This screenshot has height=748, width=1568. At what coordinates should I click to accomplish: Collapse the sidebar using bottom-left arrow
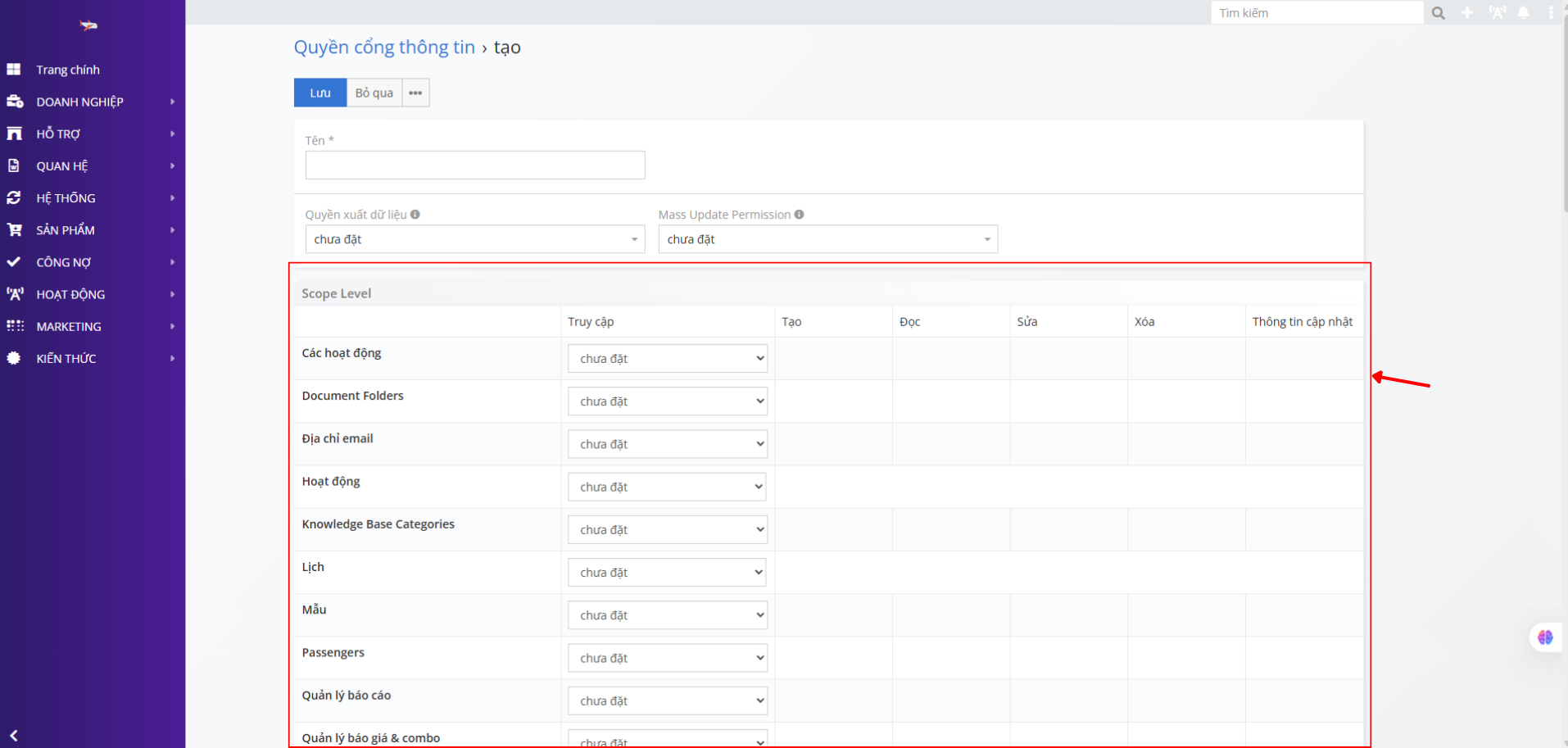click(14, 735)
